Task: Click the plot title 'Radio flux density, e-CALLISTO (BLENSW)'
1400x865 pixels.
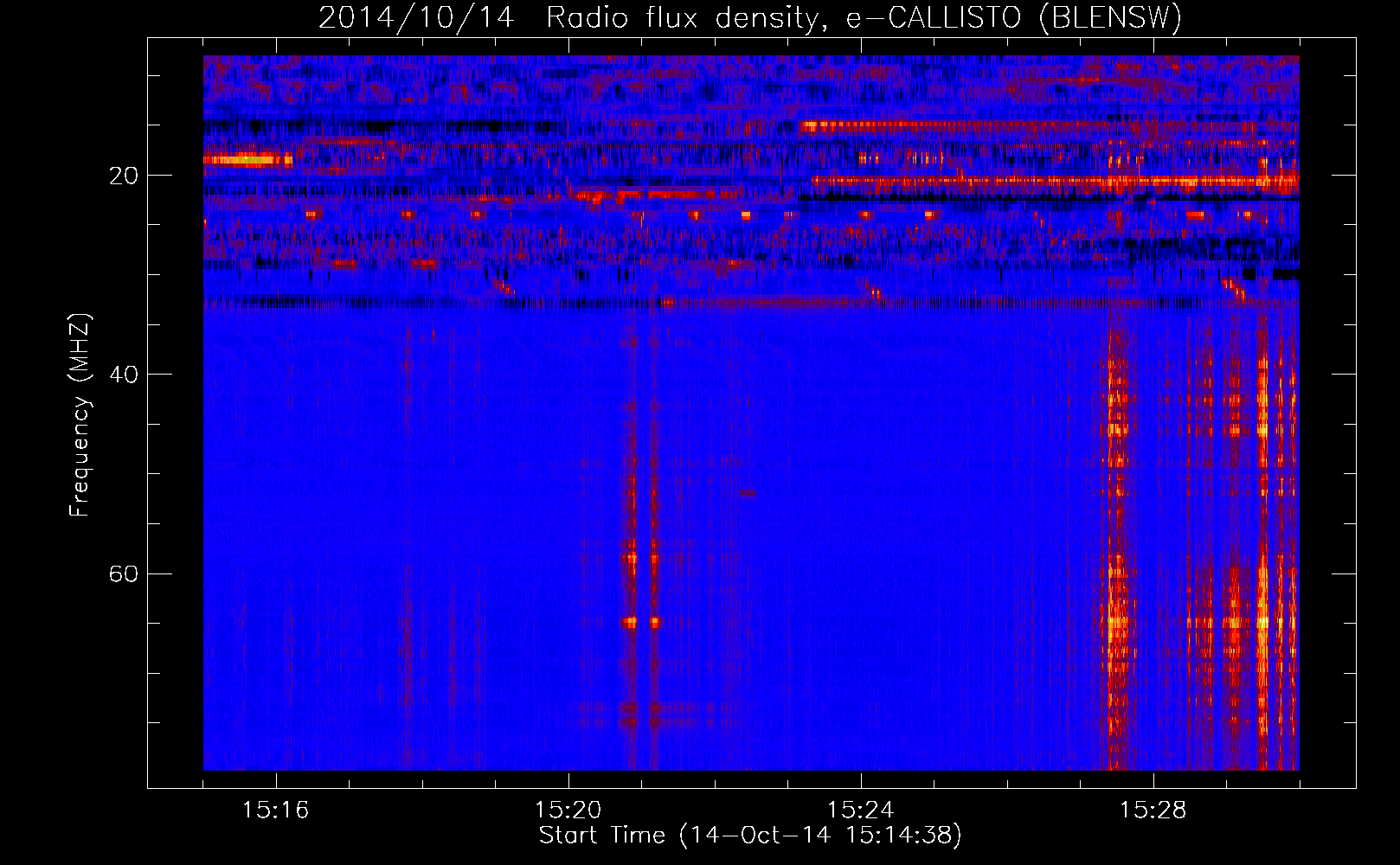Action: [x=864, y=17]
